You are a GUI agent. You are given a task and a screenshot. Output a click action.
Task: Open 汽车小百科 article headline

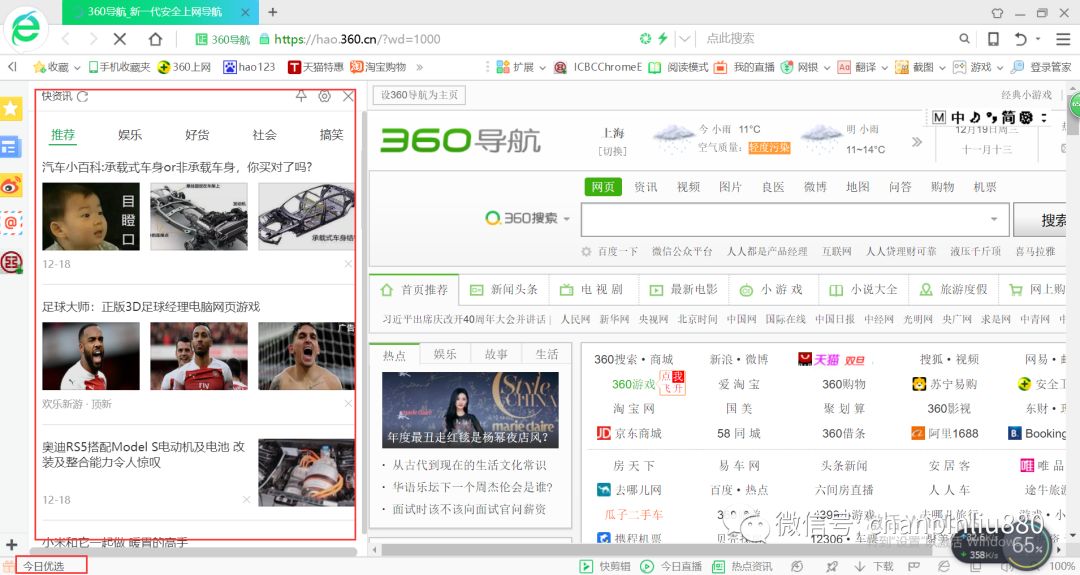177,167
